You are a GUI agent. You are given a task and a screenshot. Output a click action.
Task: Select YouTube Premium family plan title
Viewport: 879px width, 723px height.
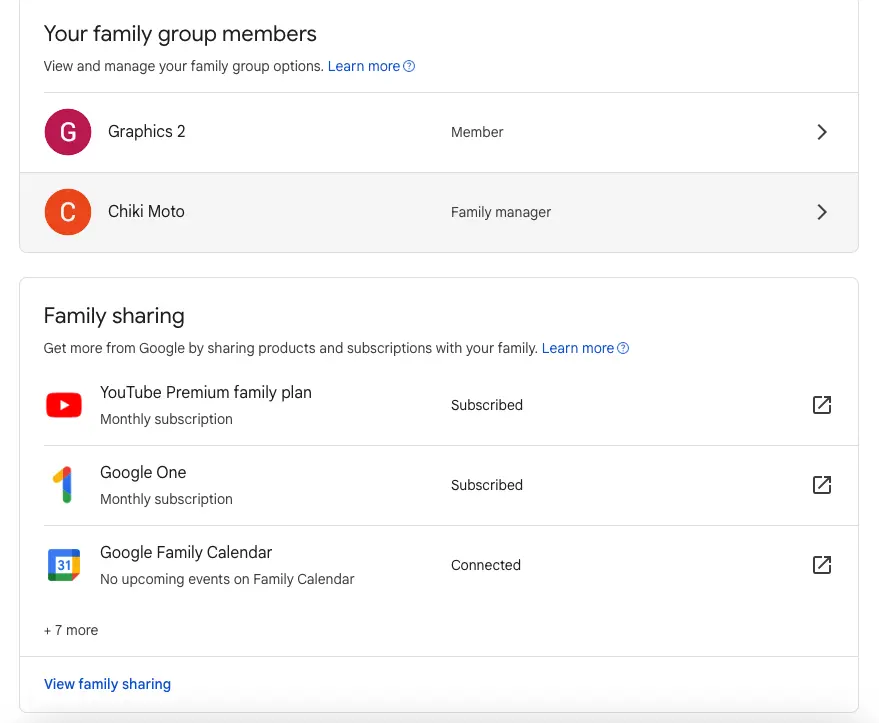[x=206, y=392]
